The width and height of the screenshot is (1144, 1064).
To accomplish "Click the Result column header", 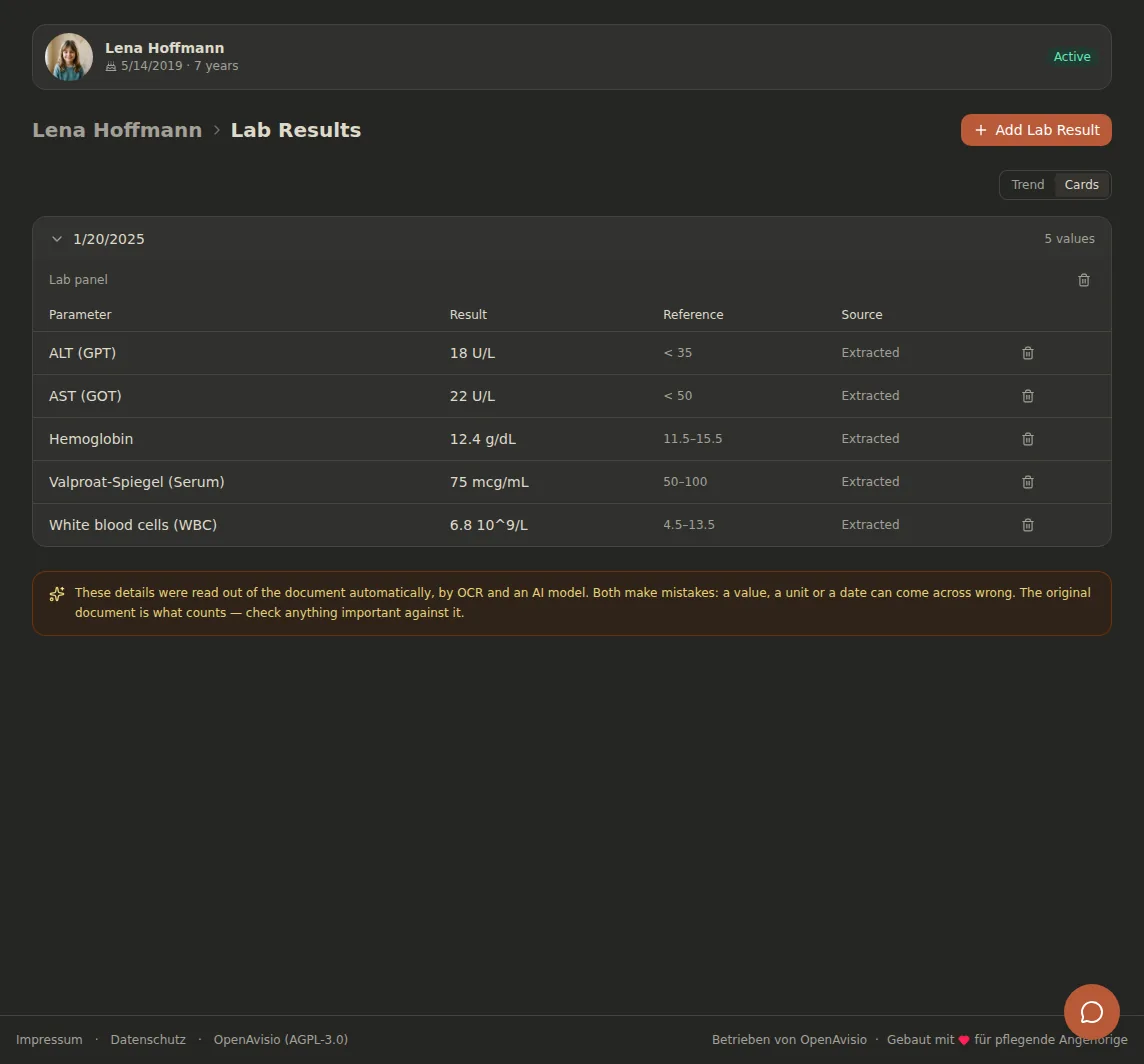I will [x=468, y=315].
